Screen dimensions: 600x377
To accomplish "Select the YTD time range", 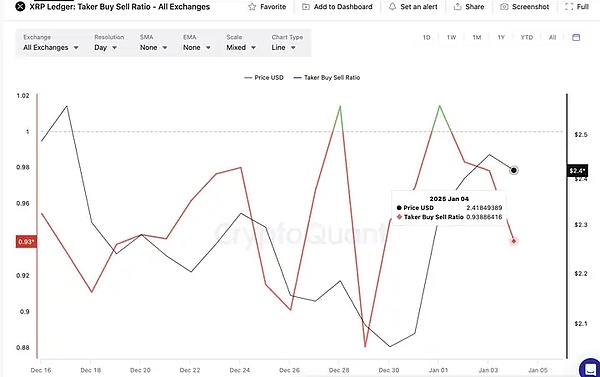I will (x=527, y=38).
